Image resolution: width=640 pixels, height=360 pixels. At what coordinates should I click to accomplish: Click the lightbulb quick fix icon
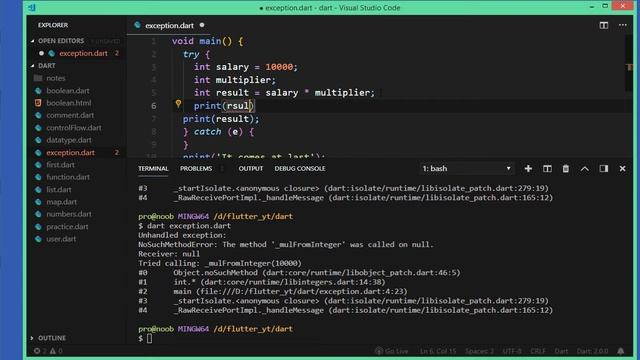[178, 104]
